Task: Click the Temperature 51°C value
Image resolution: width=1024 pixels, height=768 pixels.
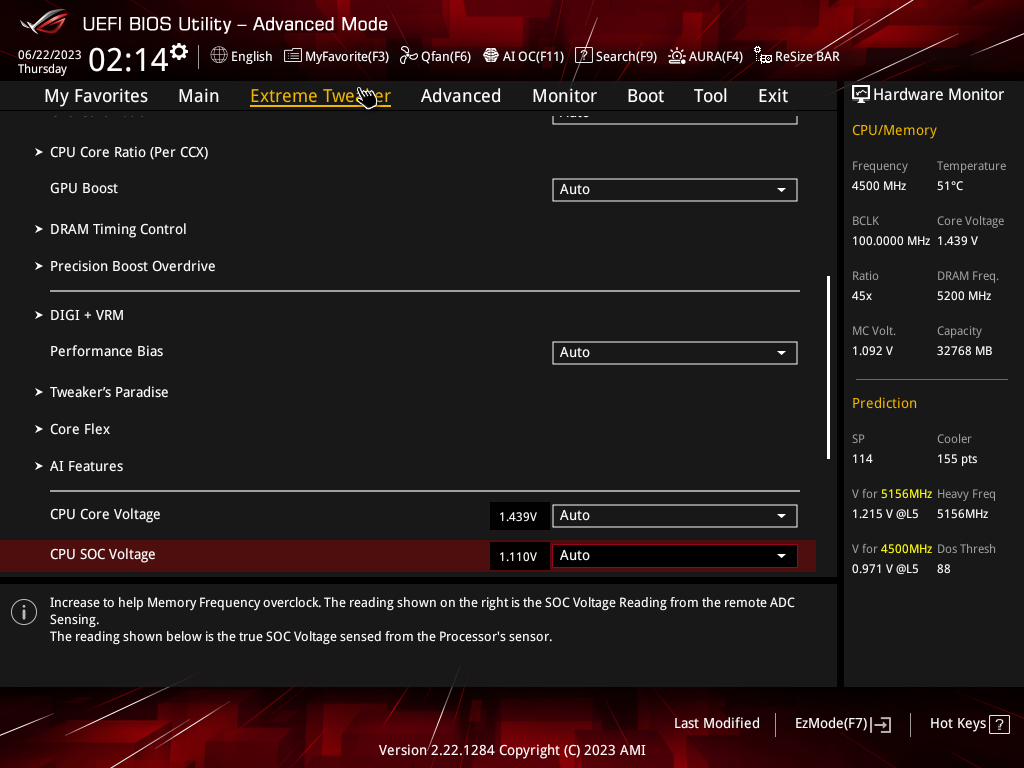Action: 950,186
